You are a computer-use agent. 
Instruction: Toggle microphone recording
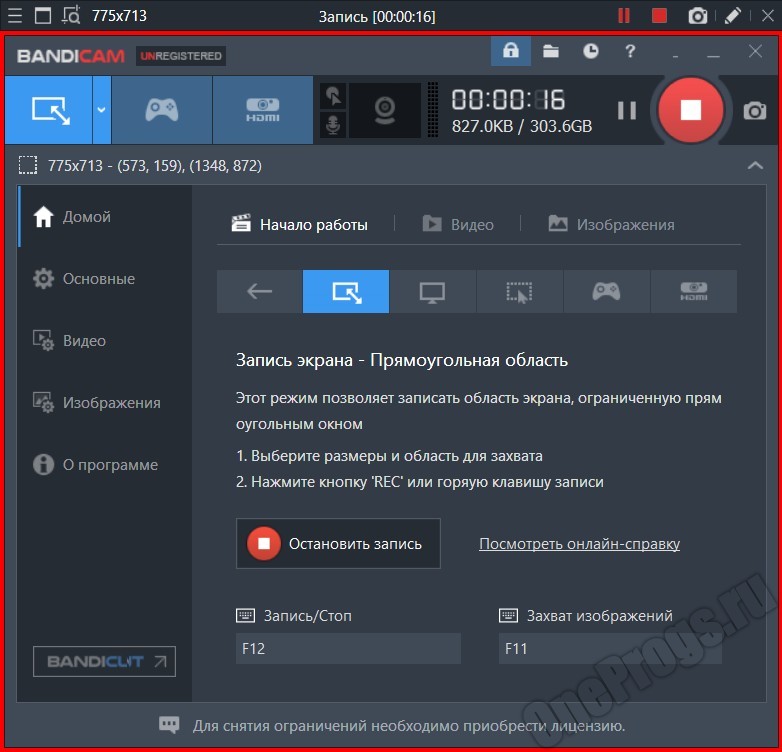point(333,125)
